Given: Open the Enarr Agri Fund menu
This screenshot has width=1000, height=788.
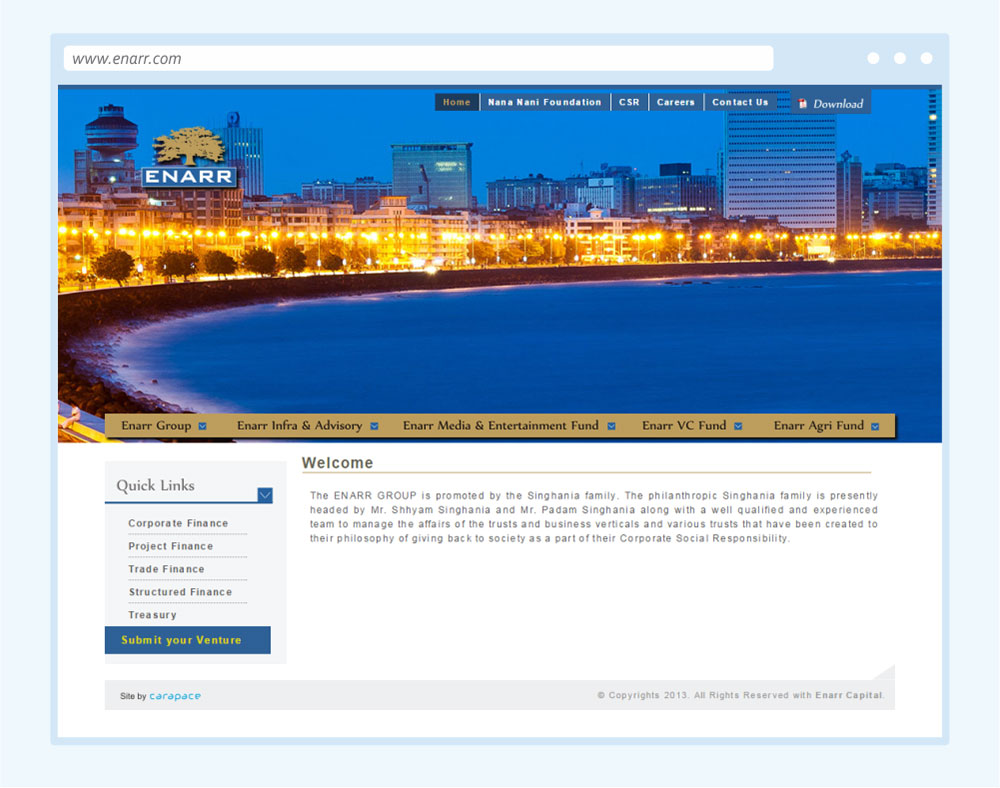Looking at the screenshot, I should 818,425.
